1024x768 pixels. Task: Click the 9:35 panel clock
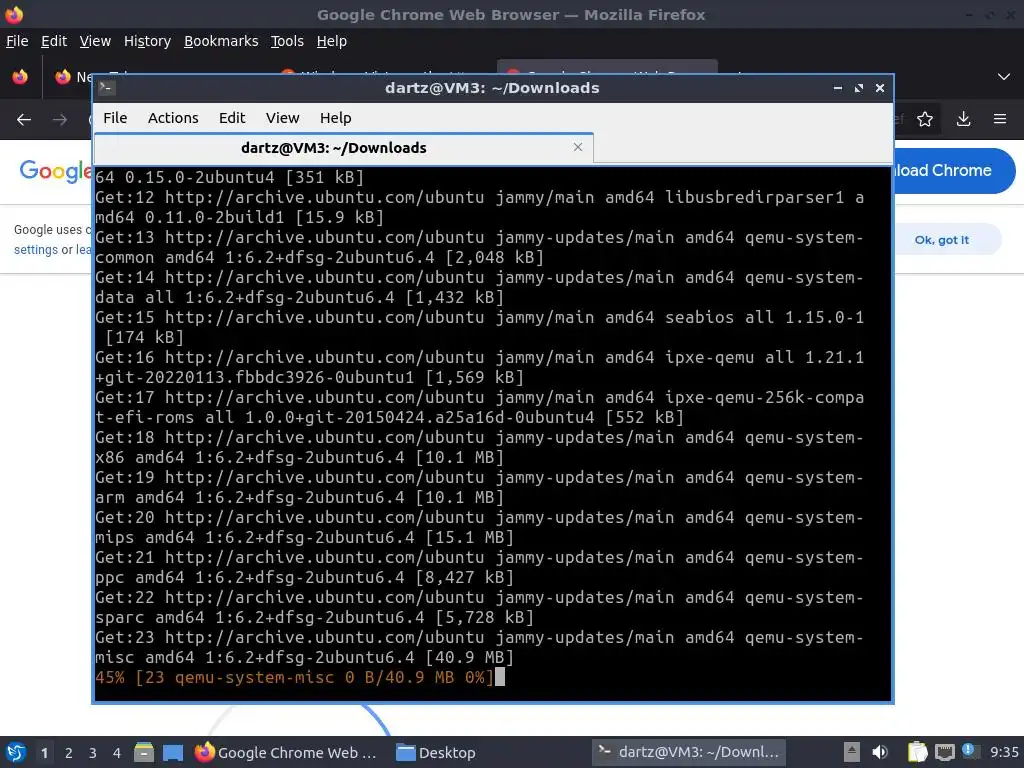1004,752
